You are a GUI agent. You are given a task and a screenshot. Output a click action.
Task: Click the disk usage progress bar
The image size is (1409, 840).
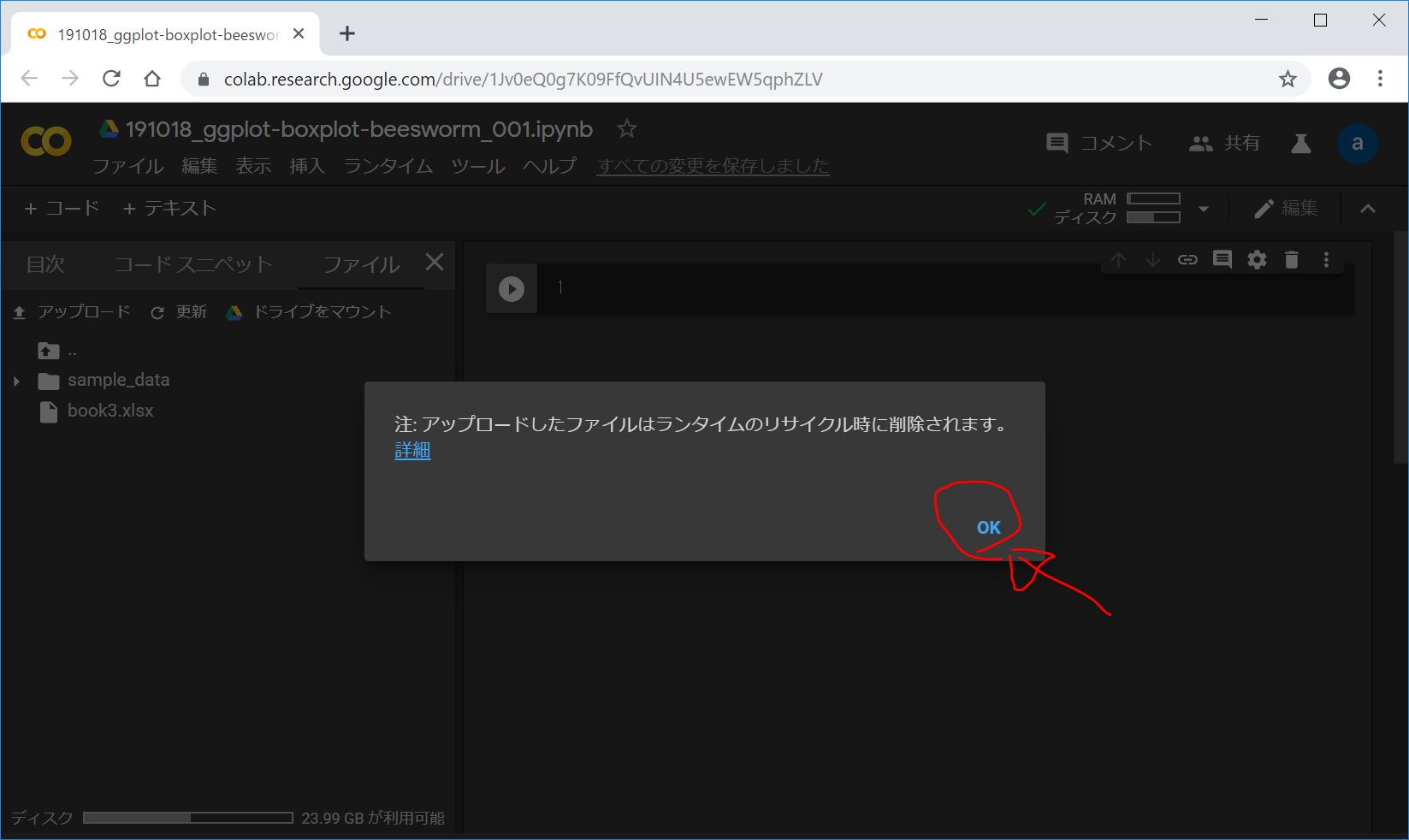188,819
